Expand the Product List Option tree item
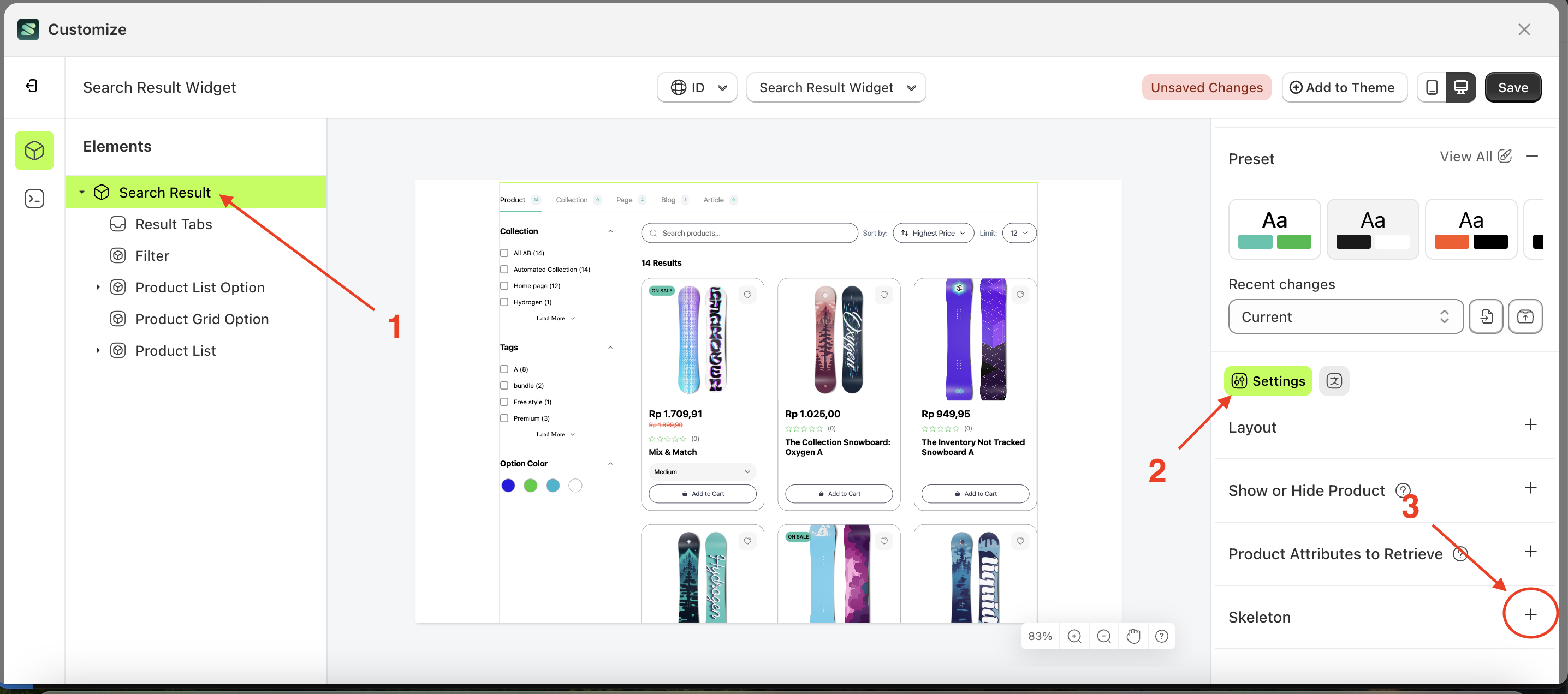 (97, 286)
